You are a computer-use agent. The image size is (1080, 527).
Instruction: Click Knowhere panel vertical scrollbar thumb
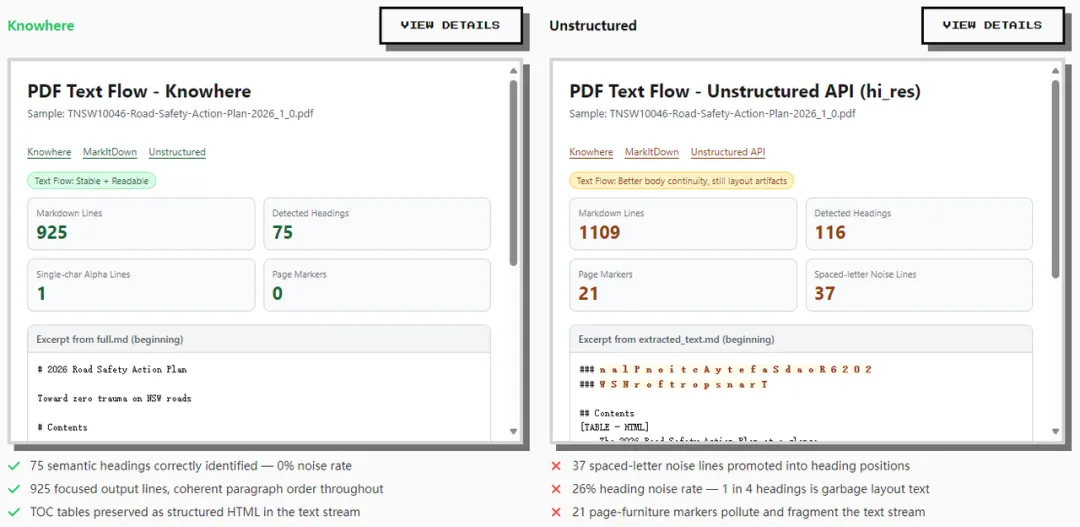(514, 170)
